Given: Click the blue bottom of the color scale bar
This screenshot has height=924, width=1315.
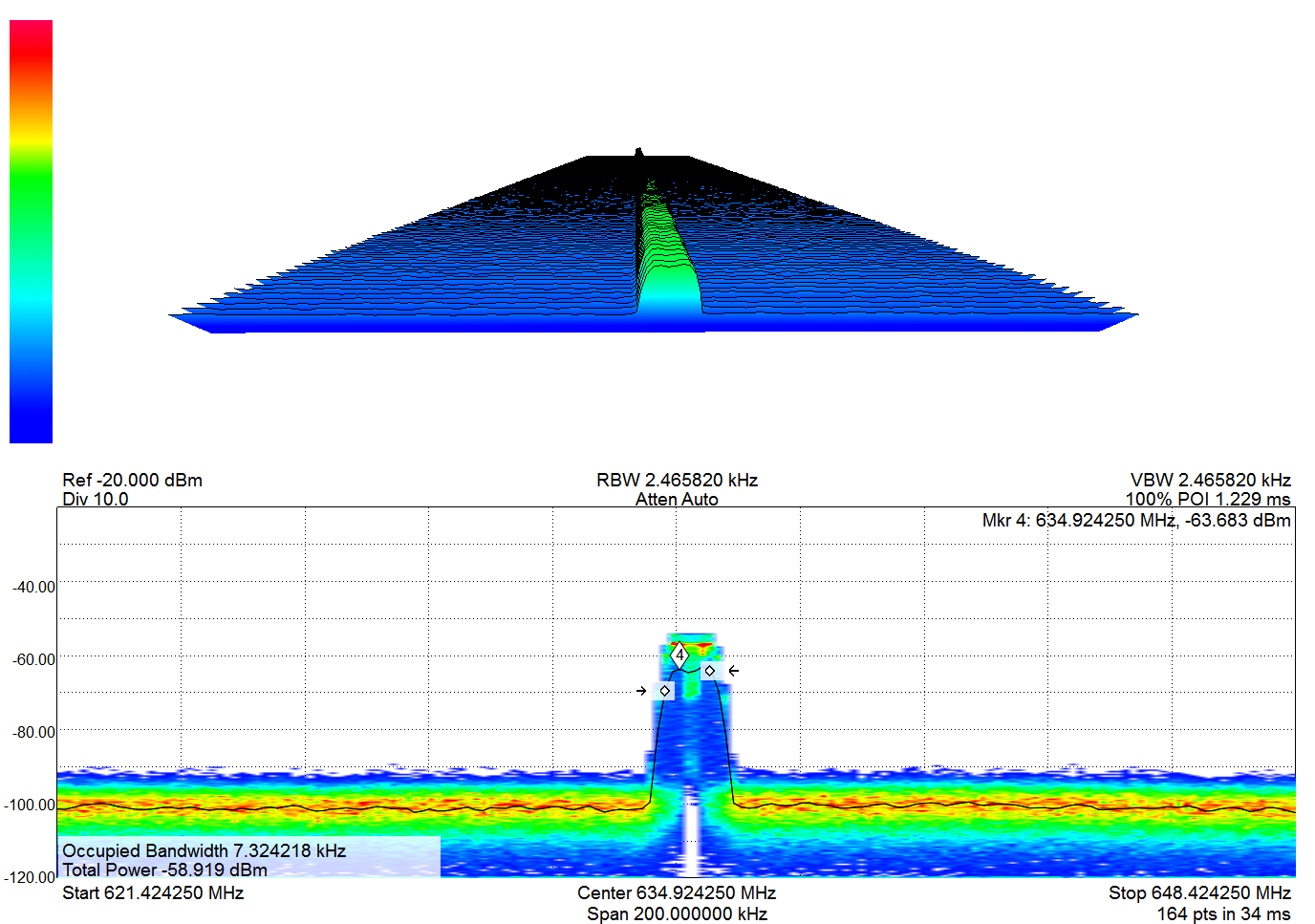Looking at the screenshot, I should pyautogui.click(x=31, y=425).
